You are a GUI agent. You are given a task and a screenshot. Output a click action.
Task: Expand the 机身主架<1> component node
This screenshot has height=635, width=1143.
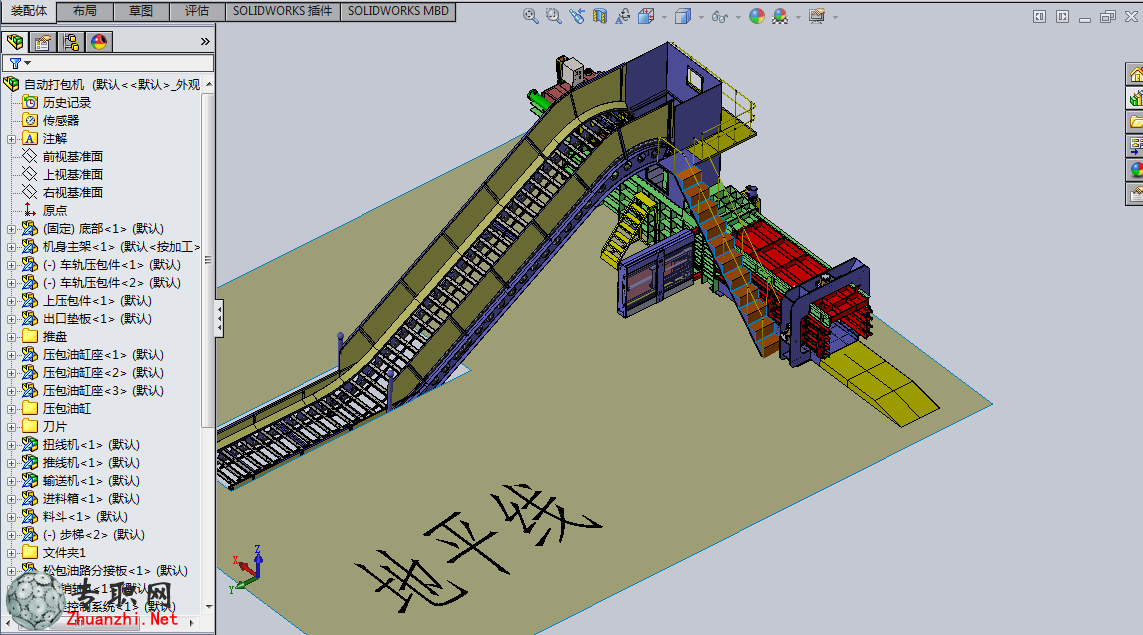coord(11,247)
